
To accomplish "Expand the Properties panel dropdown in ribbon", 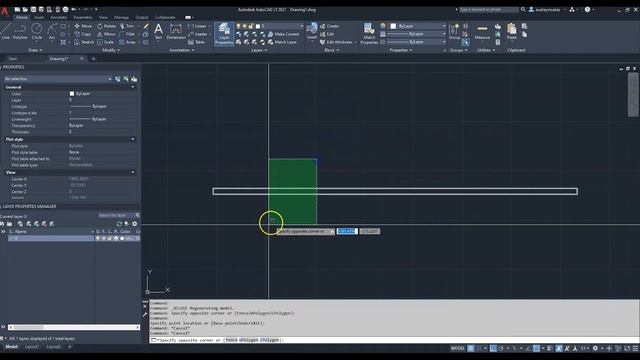I will click(x=401, y=50).
